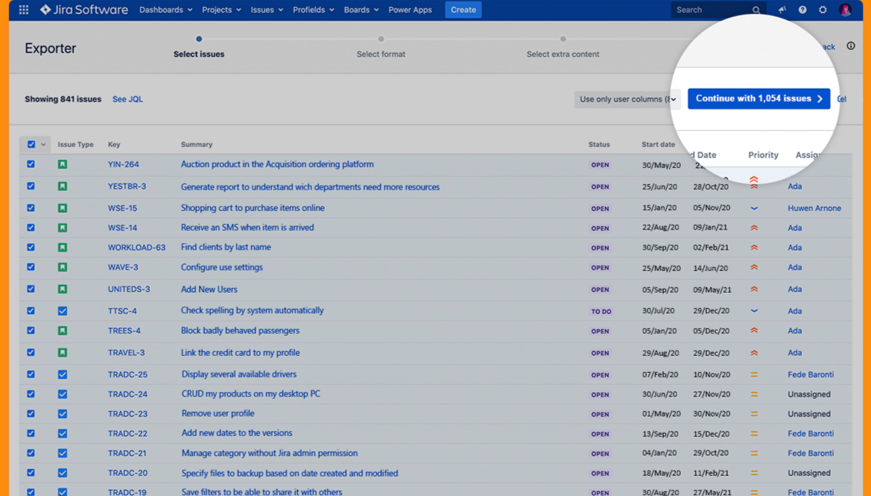Click Continue with 1,054 issues button
Screen dimensions: 871x496
(758, 99)
